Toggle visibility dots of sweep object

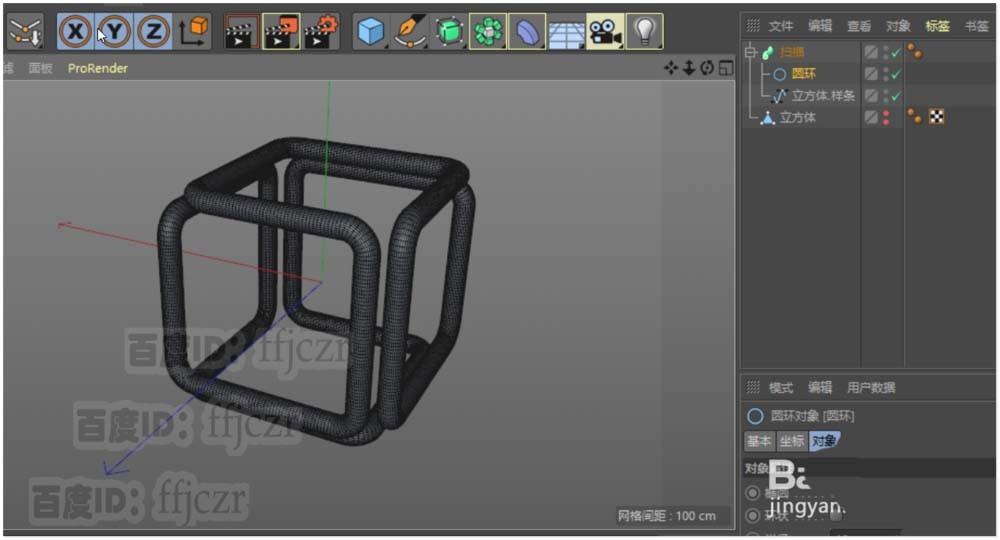click(x=886, y=53)
